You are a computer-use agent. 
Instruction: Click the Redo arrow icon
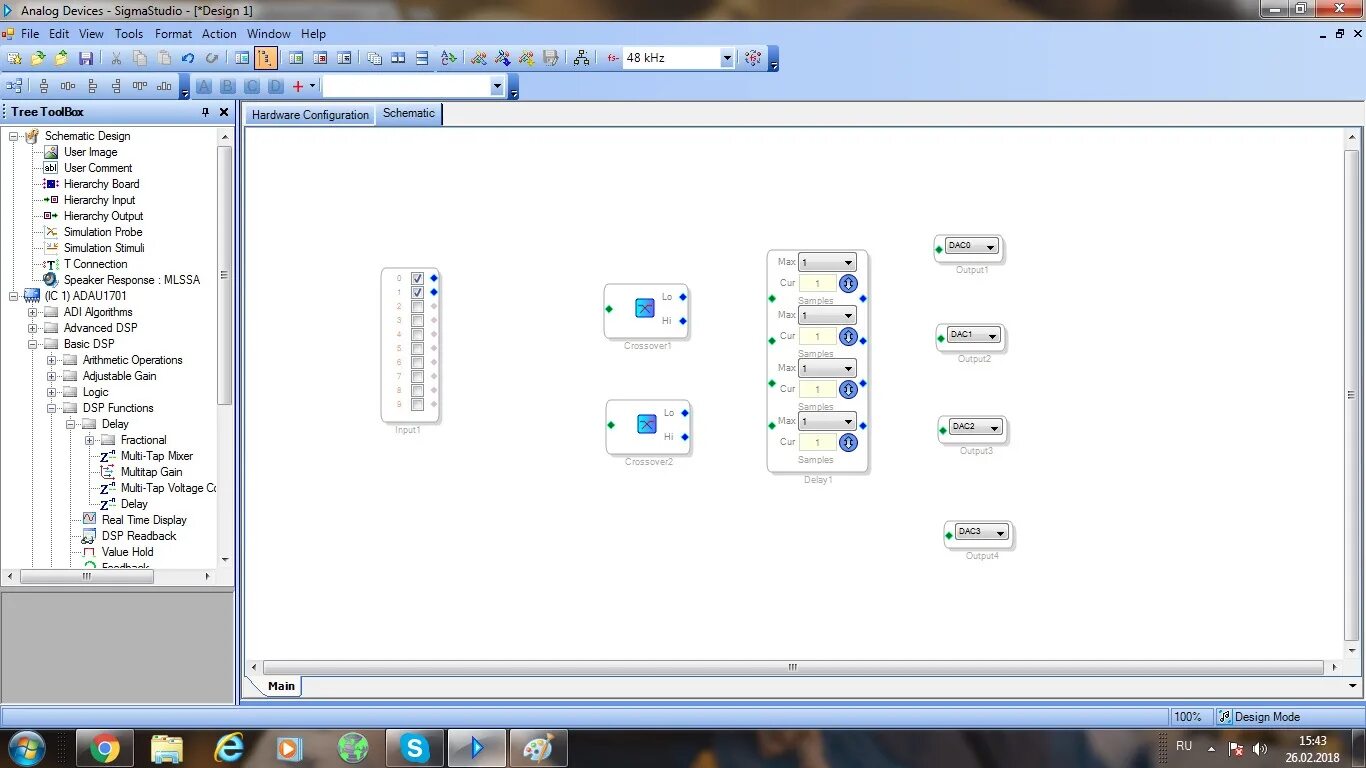[x=212, y=58]
